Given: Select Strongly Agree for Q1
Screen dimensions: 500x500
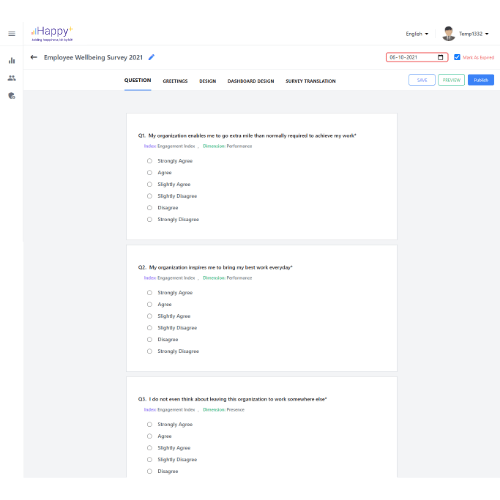Looking at the screenshot, I should pos(149,161).
